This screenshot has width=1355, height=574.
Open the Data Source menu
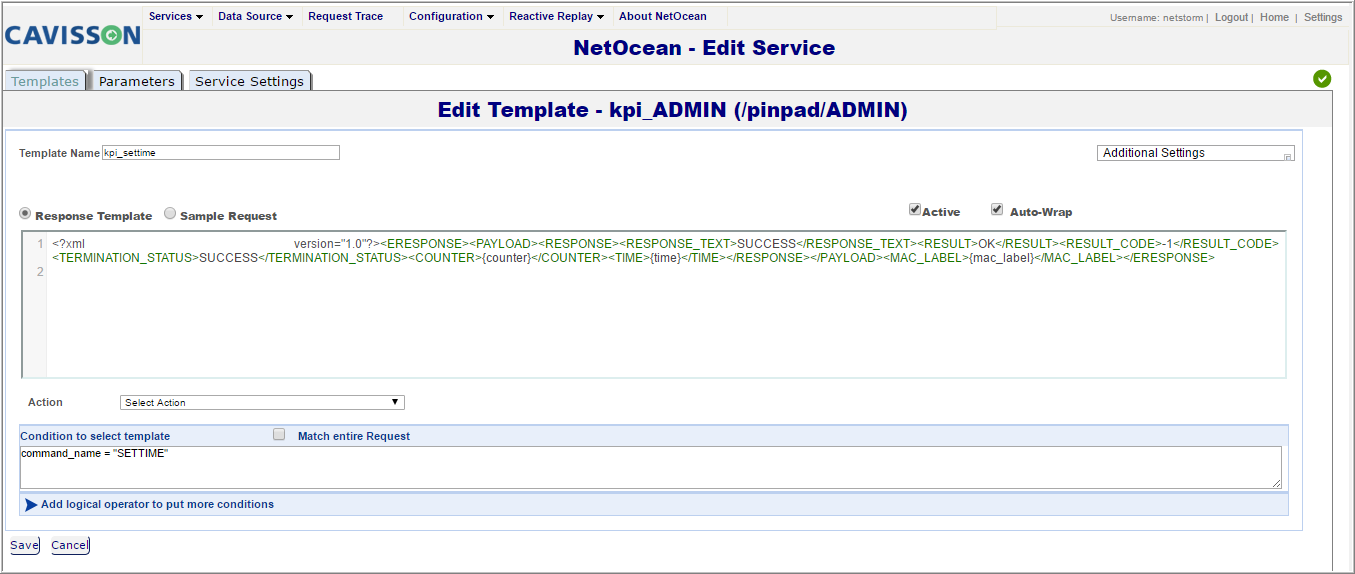coord(255,17)
